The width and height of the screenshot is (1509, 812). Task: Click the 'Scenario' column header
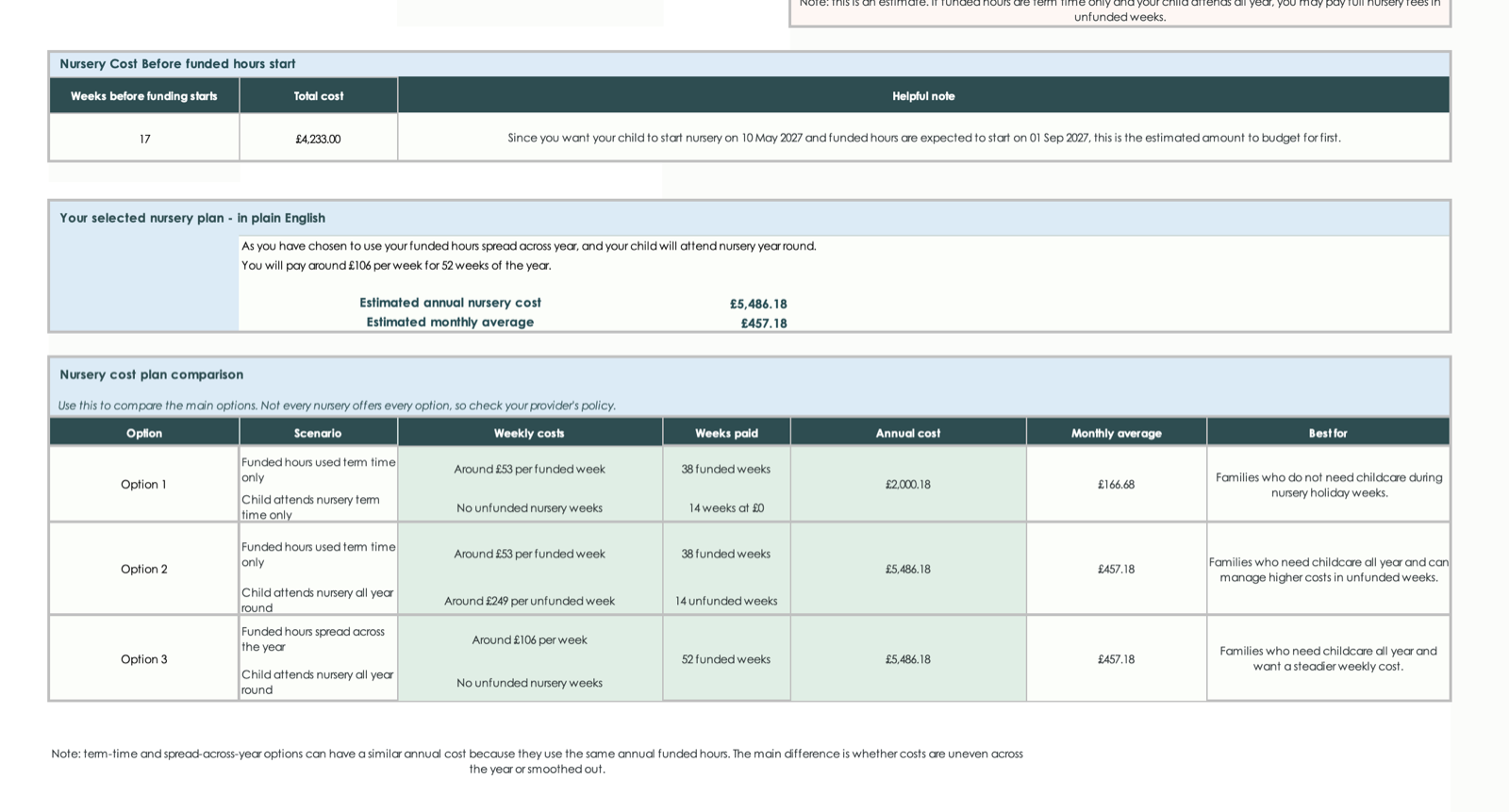[x=318, y=433]
